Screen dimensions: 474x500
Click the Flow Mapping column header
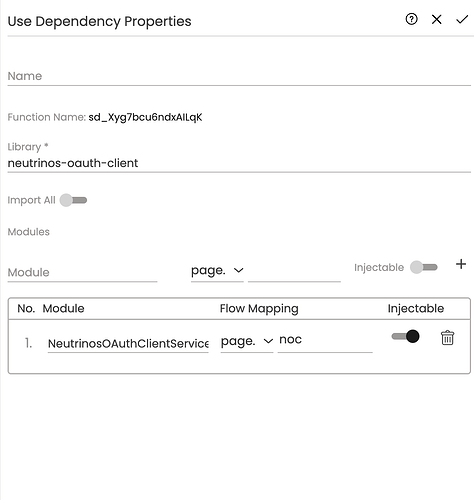pyautogui.click(x=259, y=309)
